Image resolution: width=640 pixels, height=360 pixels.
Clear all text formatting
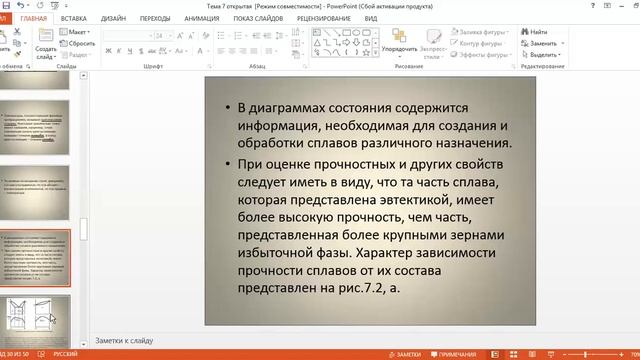[206, 36]
